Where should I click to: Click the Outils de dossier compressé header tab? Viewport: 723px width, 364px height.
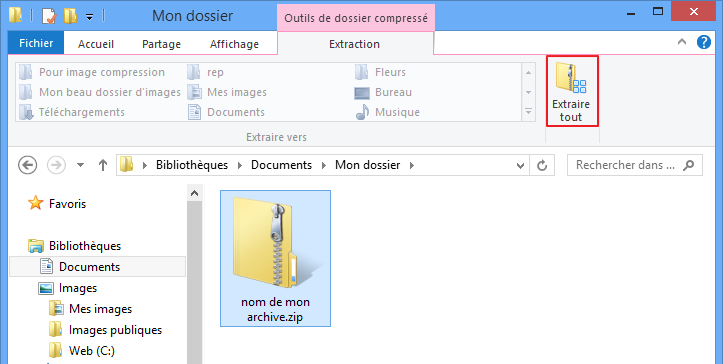(356, 18)
